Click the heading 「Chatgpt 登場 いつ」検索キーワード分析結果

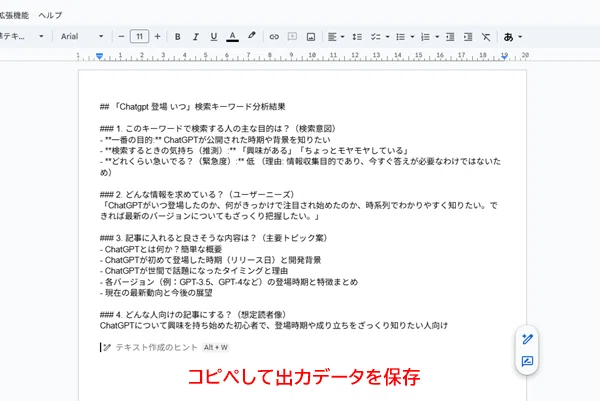click(x=192, y=107)
